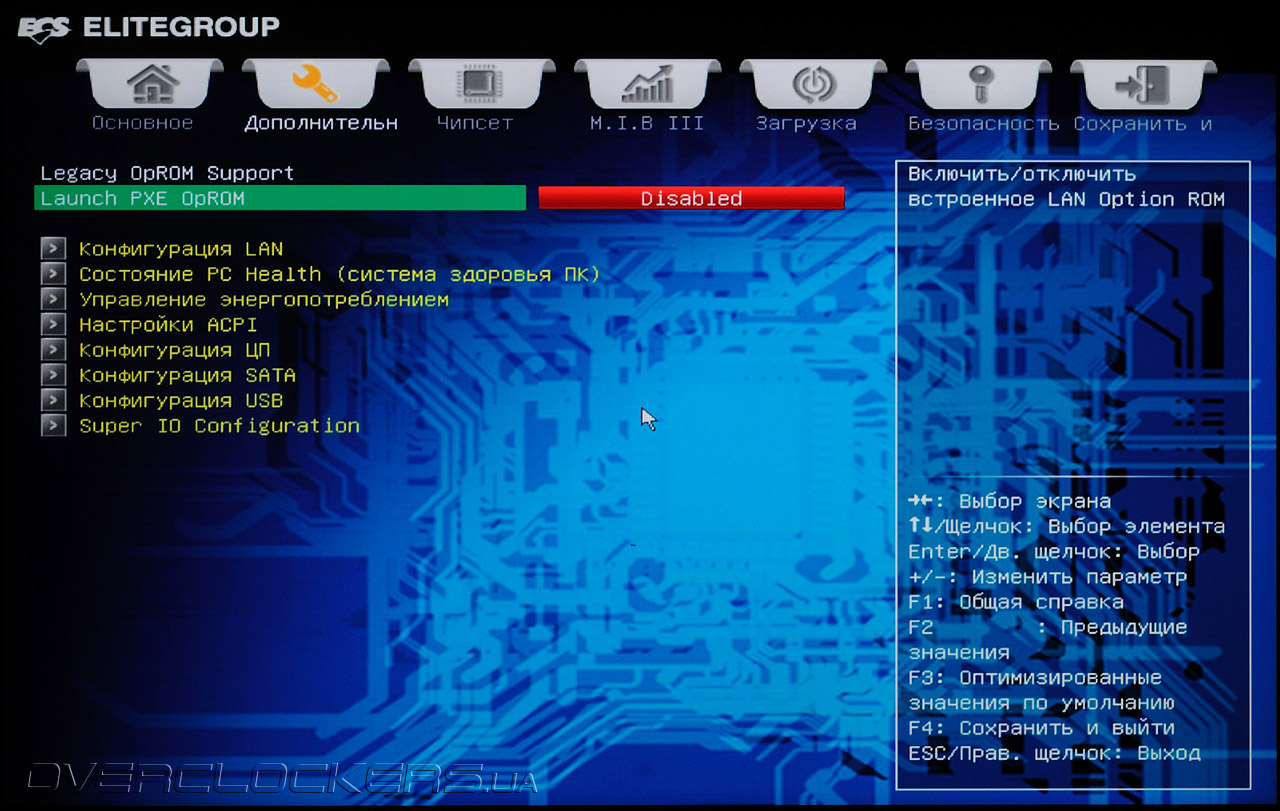Expand arrow next to Конфигурация ЦП

(x=53, y=350)
